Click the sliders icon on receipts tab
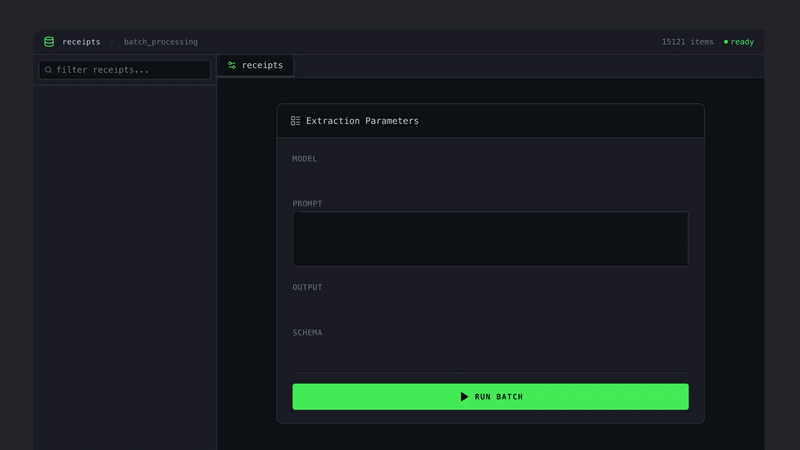Screen dimensions: 800x450 tap(232, 65)
